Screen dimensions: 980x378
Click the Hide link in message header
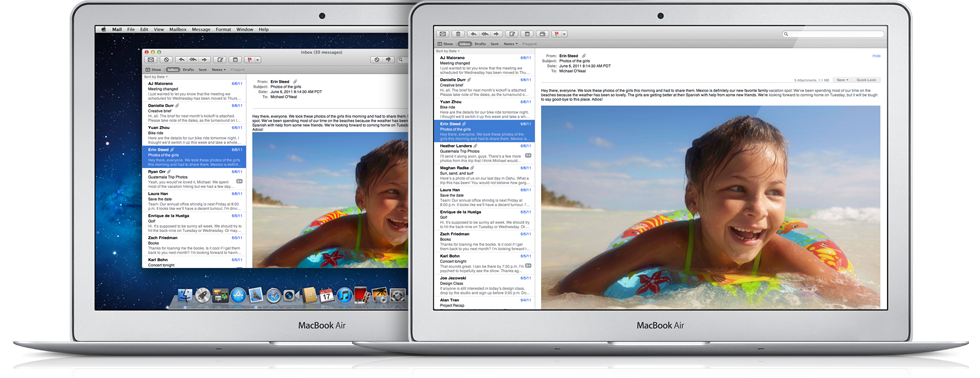[x=876, y=56]
